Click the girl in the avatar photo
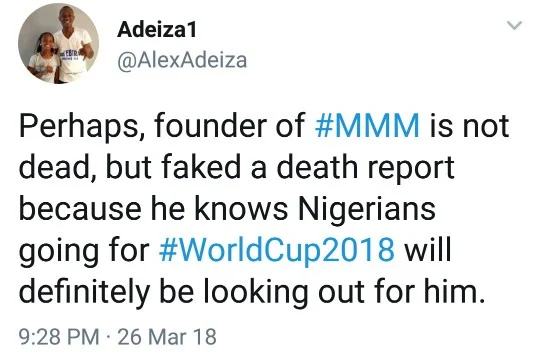The height and width of the screenshot is (361, 540). coord(42,58)
